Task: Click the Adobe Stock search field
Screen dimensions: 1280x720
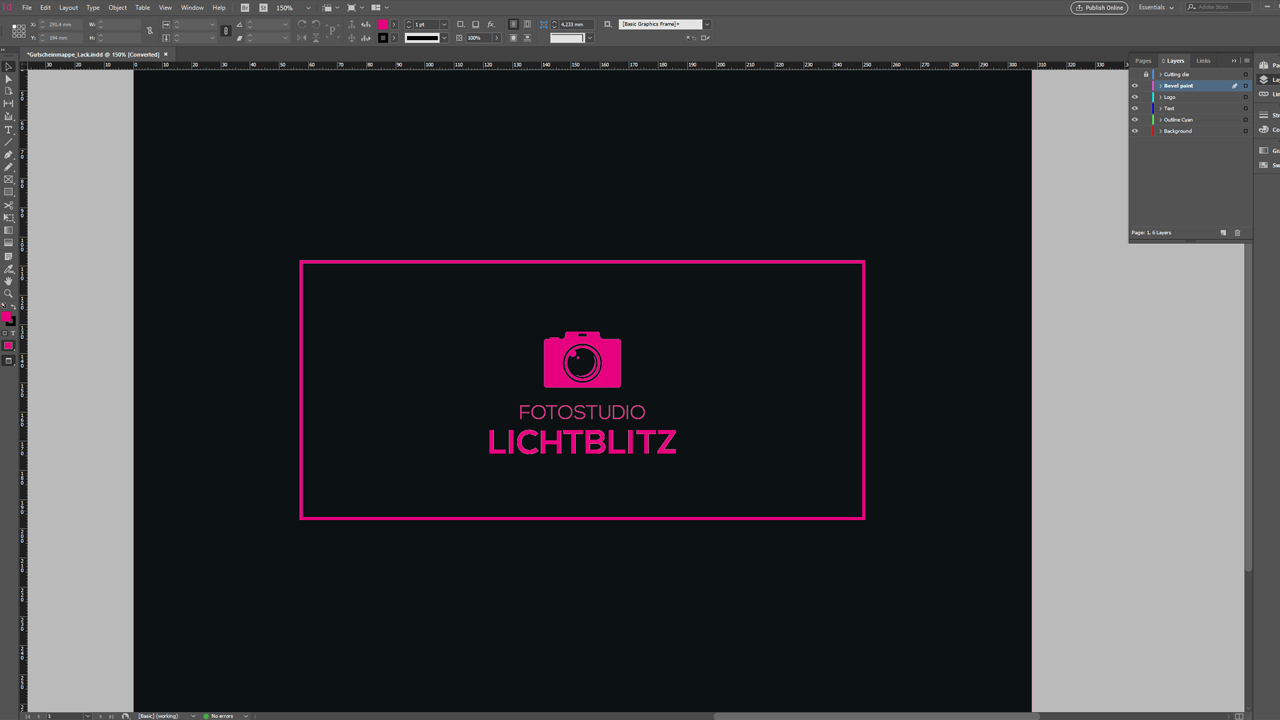Action: tap(1218, 7)
